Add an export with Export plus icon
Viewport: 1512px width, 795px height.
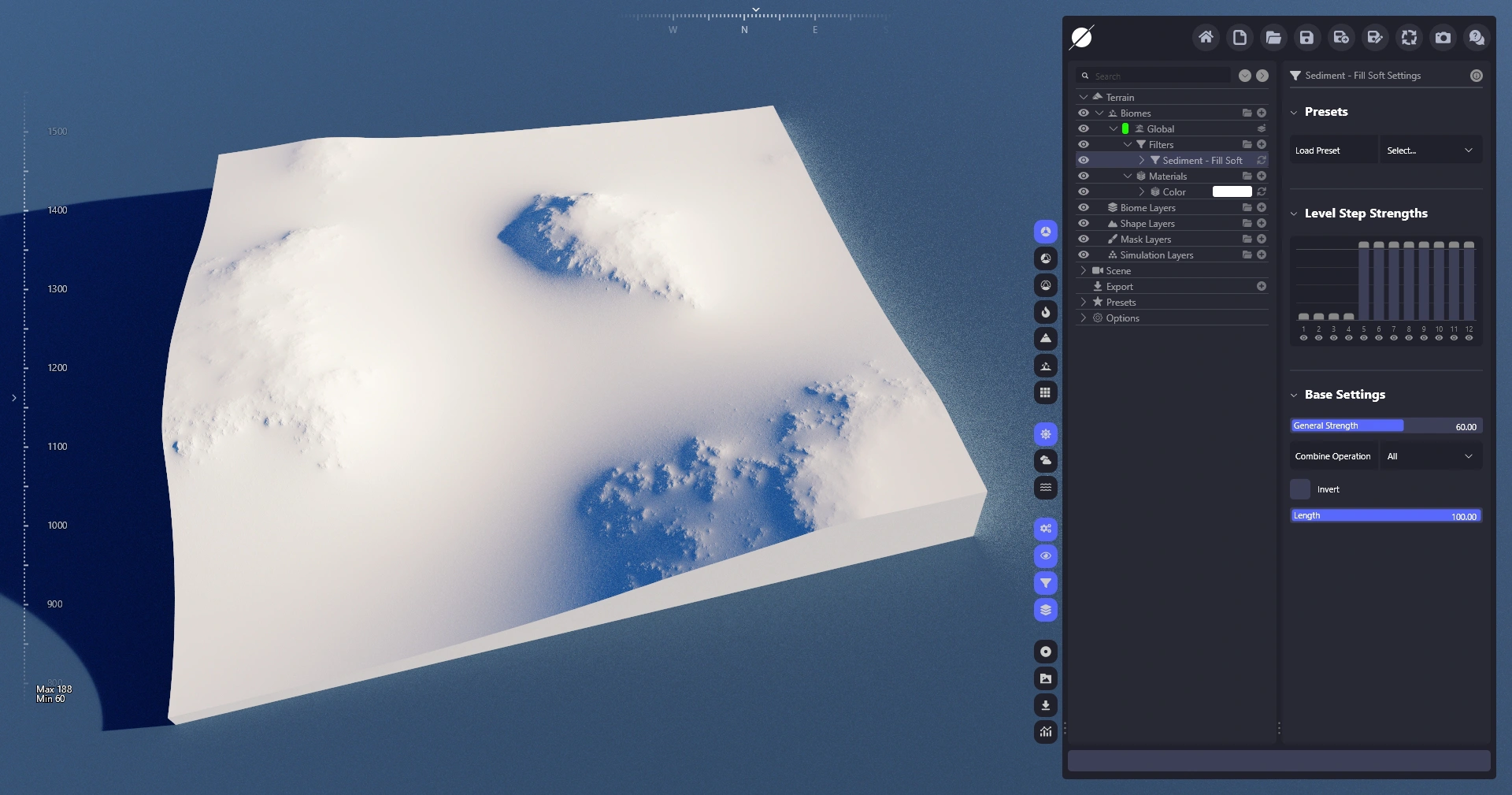(x=1262, y=286)
